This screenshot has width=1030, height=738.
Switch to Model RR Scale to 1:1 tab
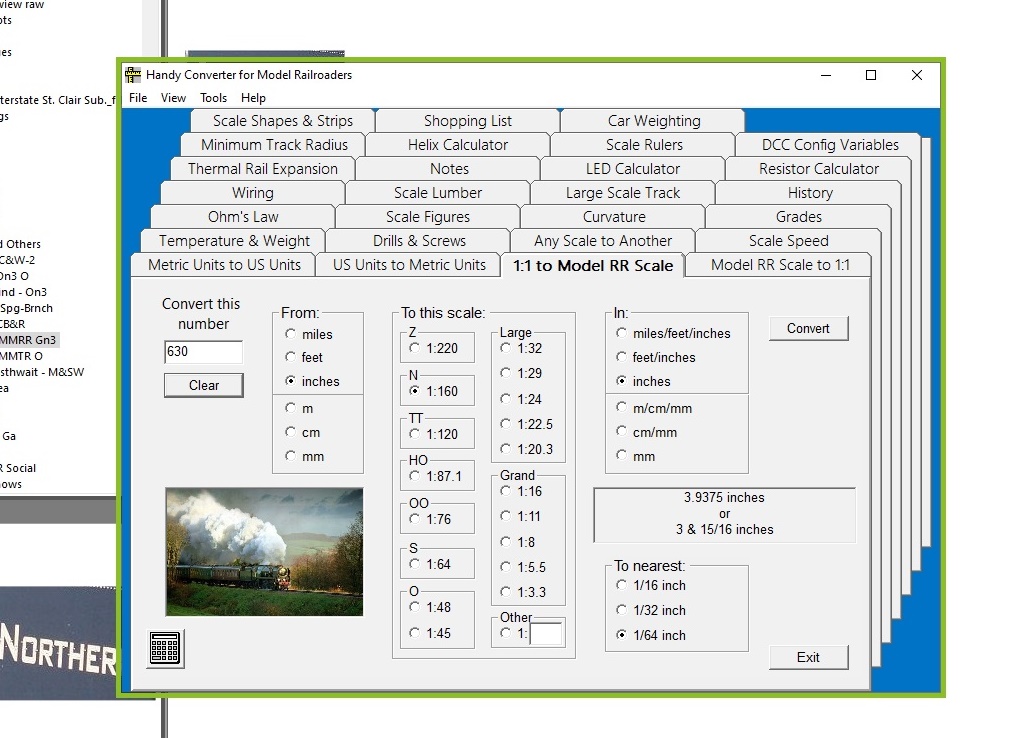click(x=779, y=265)
